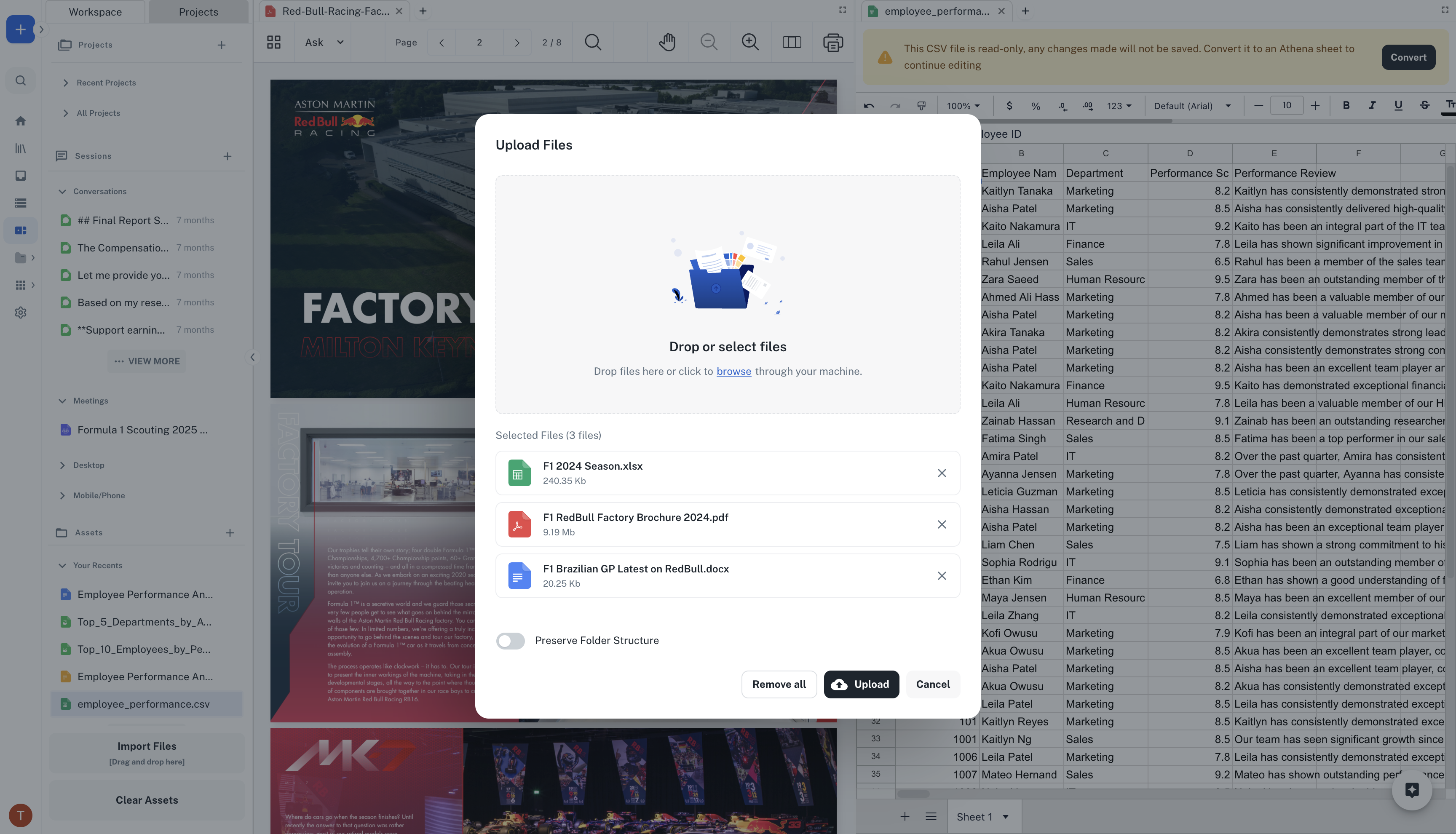Open the PDF search icon
1456x834 pixels.
(593, 43)
